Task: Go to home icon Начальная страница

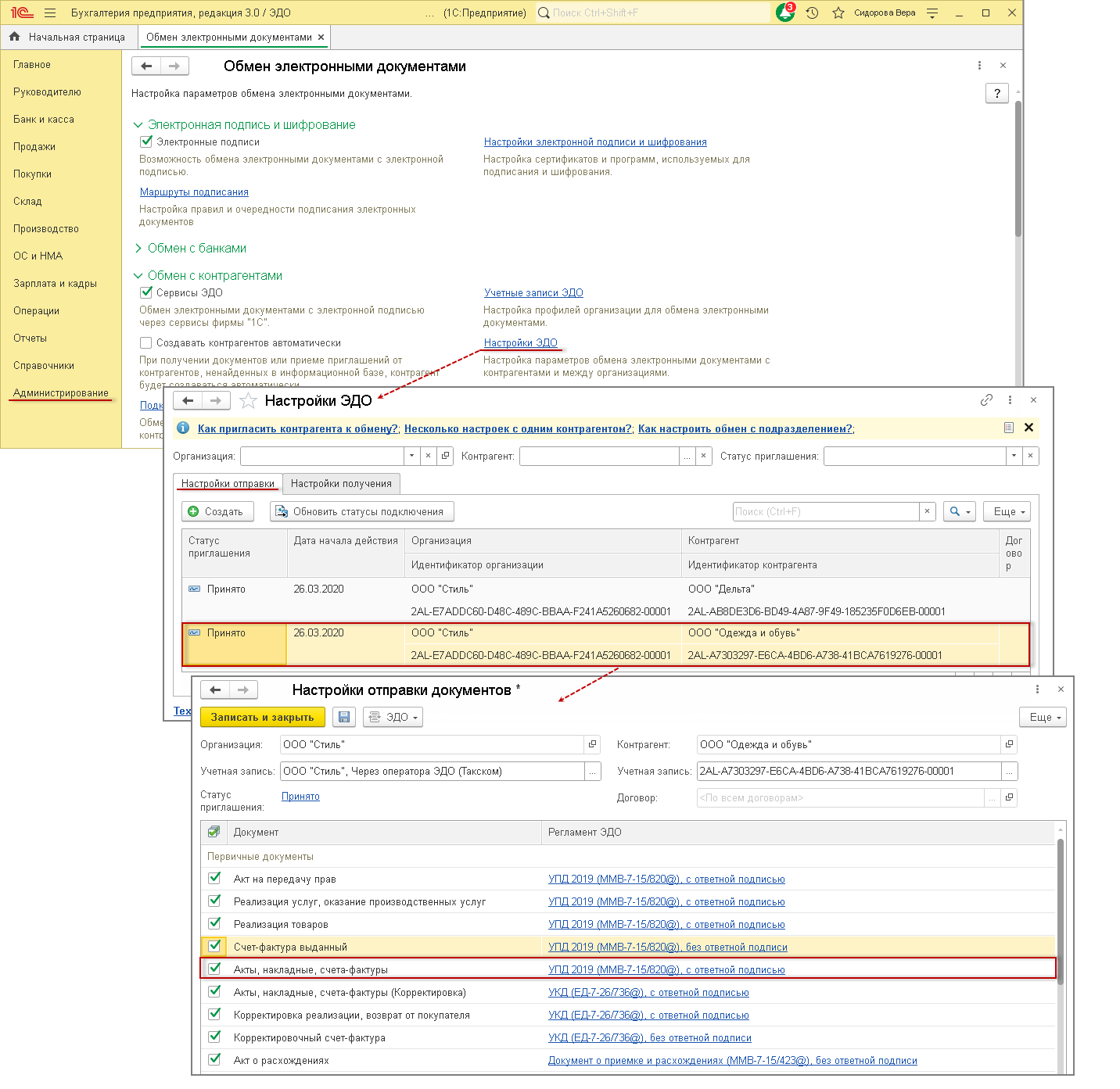Action: click(14, 37)
